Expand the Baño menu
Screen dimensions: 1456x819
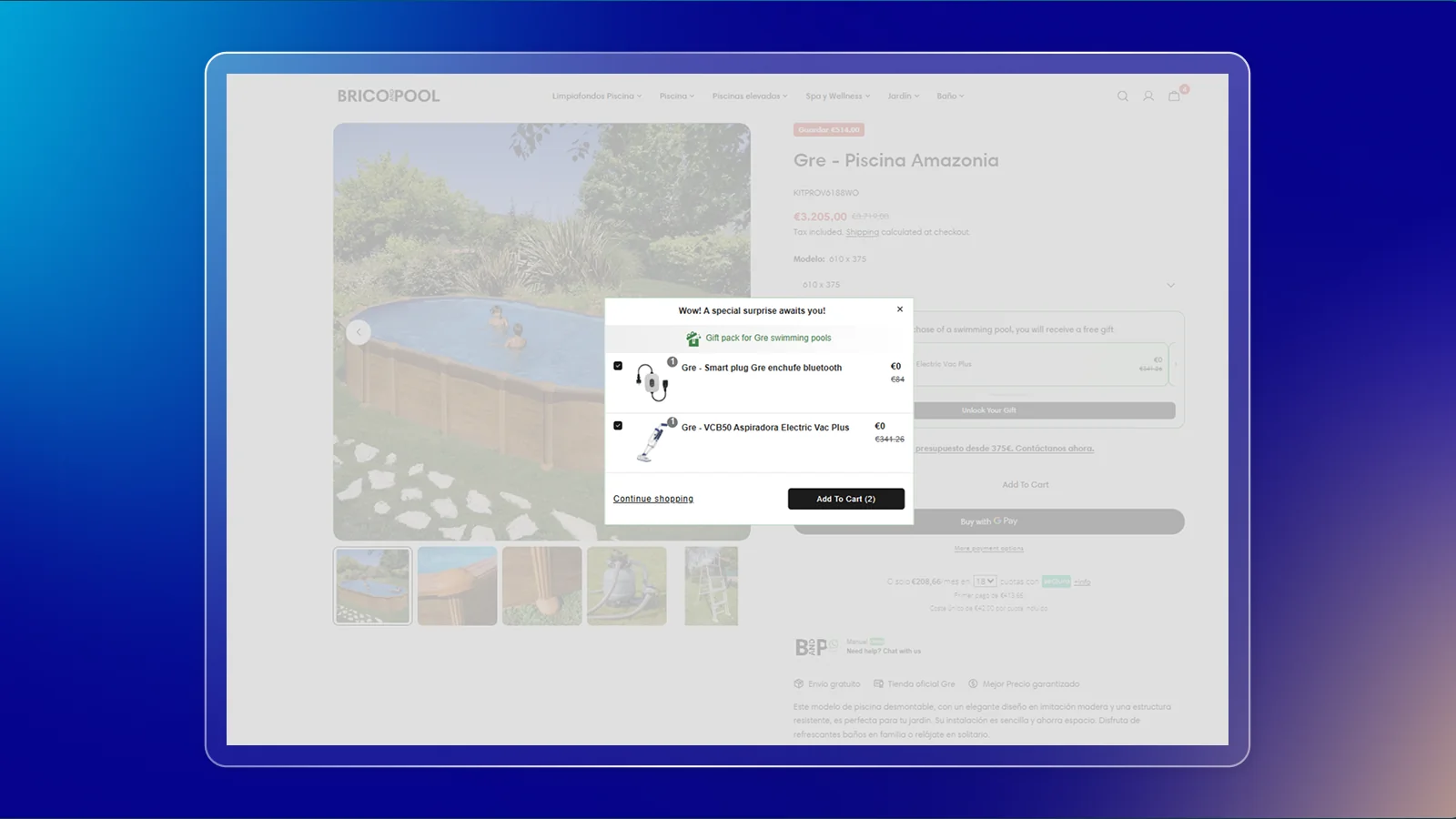[951, 96]
